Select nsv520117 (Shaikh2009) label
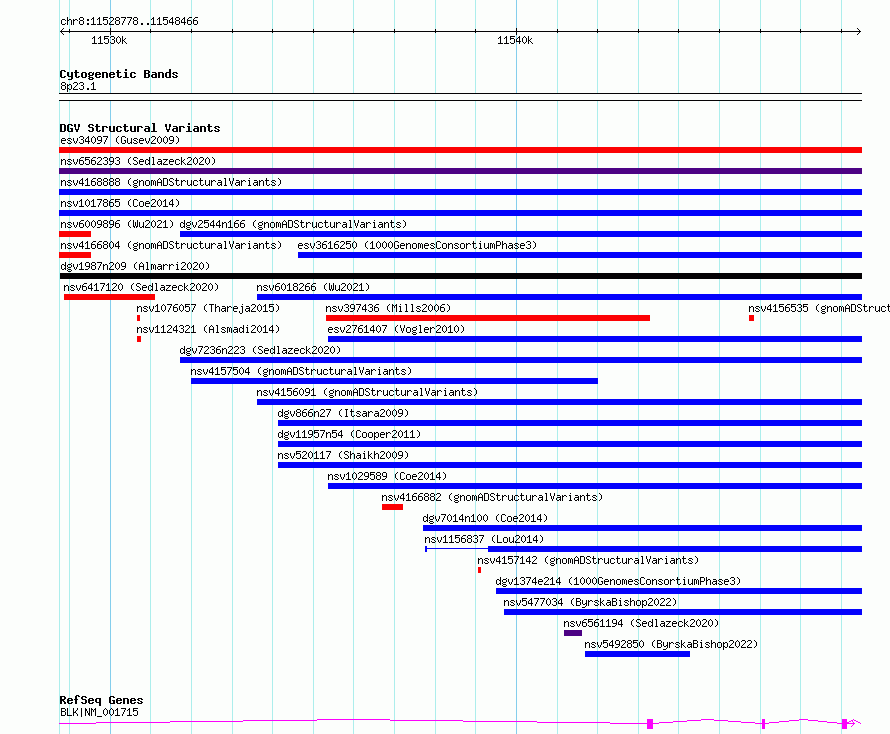The height and width of the screenshot is (734, 890). [343, 455]
